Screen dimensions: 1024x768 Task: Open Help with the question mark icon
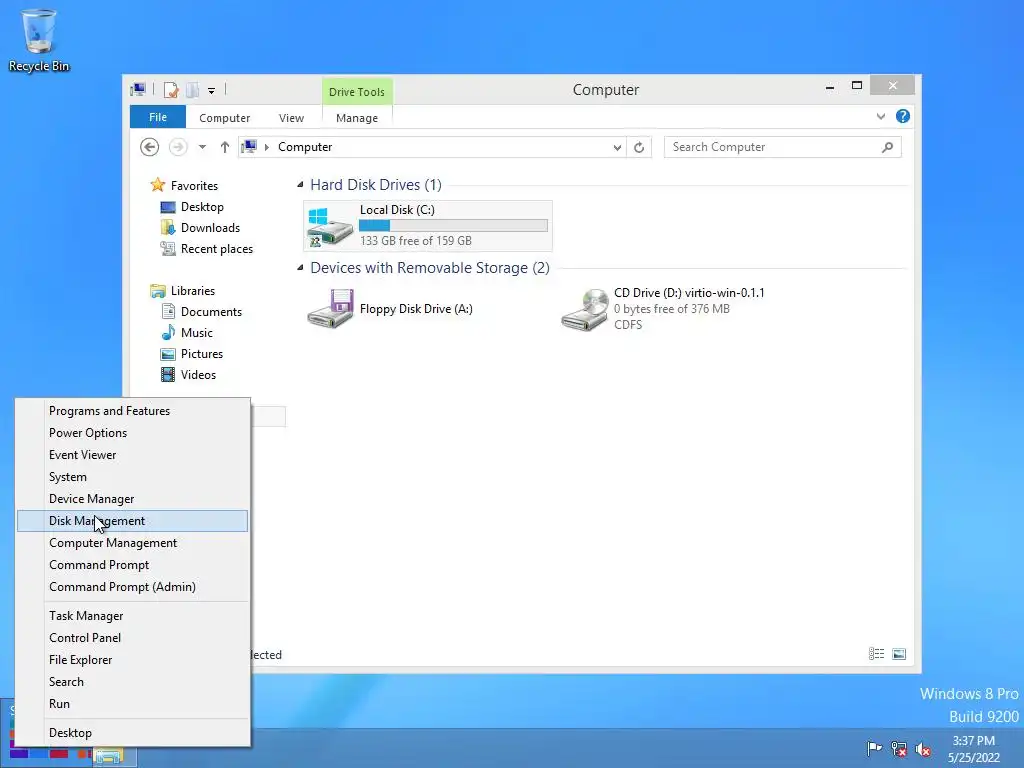(x=903, y=116)
